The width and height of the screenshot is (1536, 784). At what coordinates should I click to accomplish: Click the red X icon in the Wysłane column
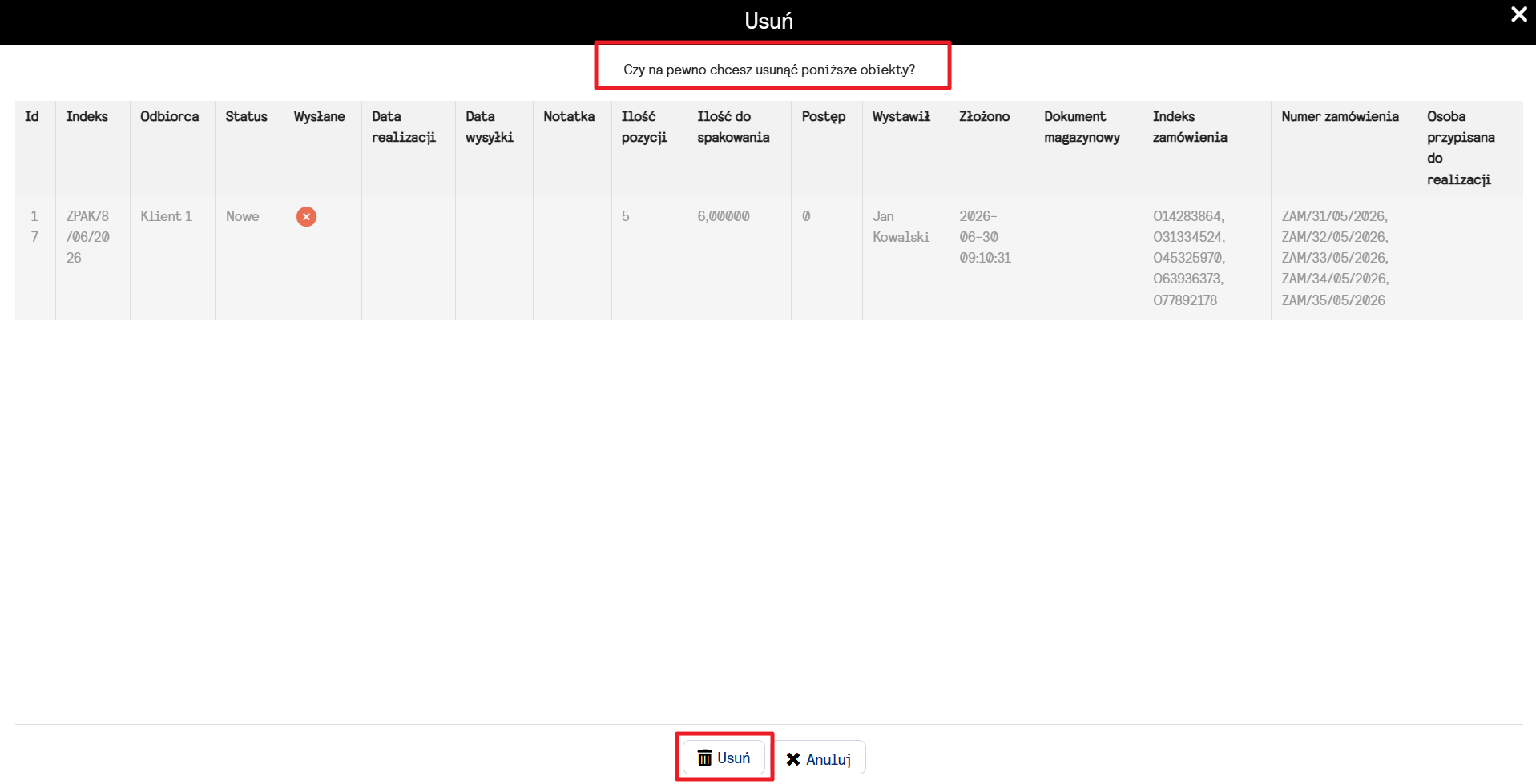306,216
